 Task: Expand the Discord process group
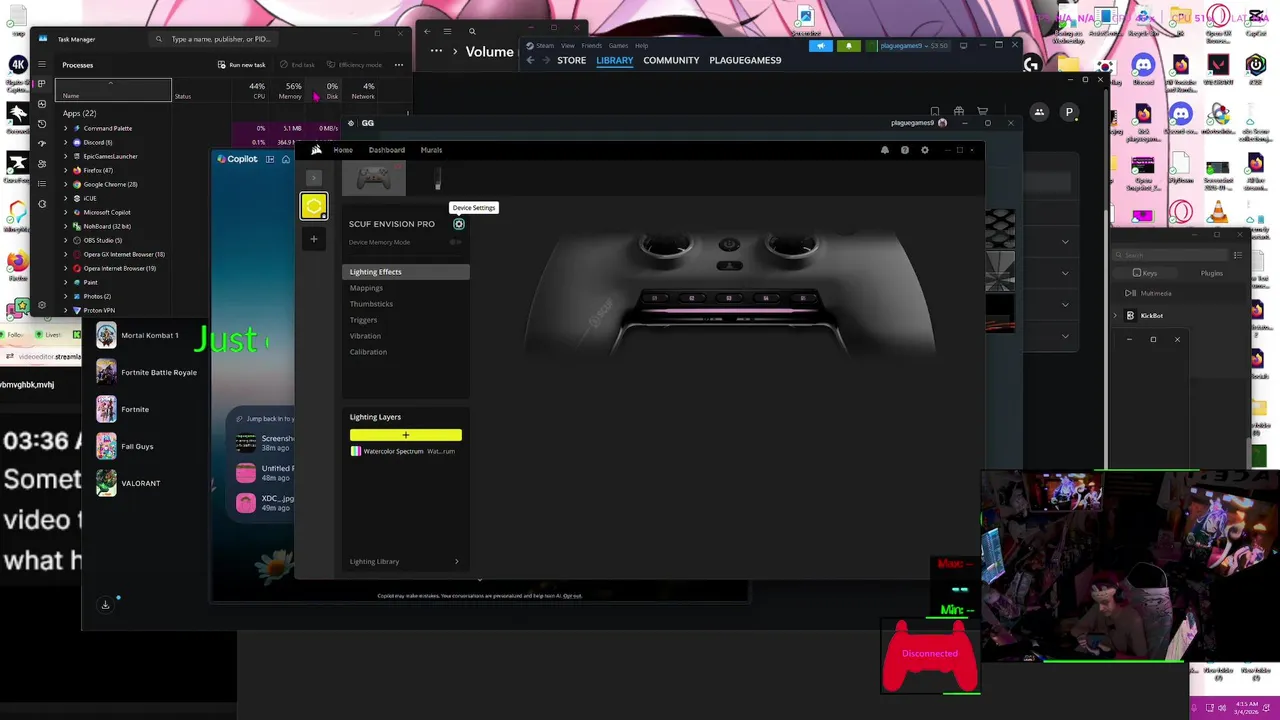66,142
